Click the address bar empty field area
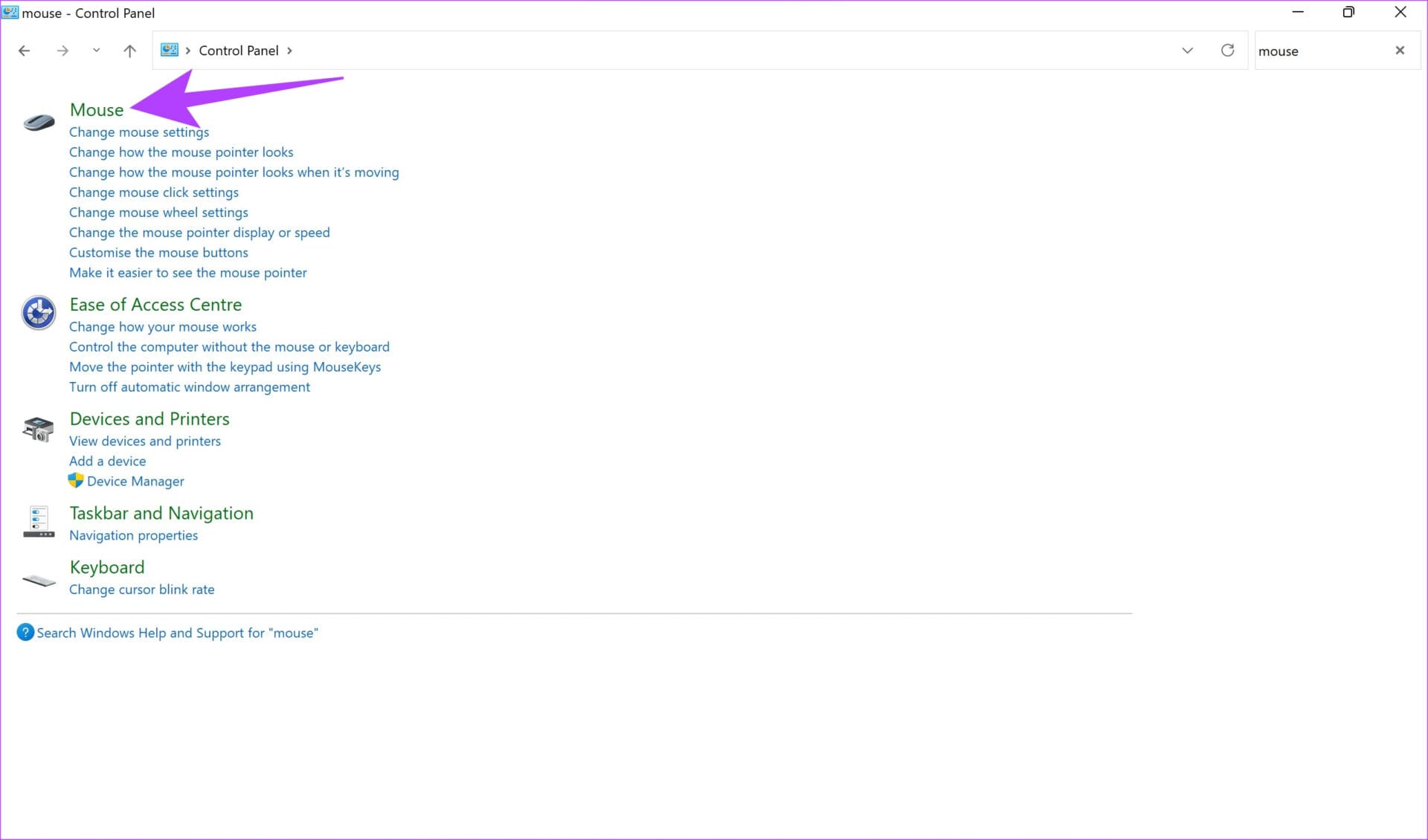Viewport: 1428px width, 840px height. 733,51
